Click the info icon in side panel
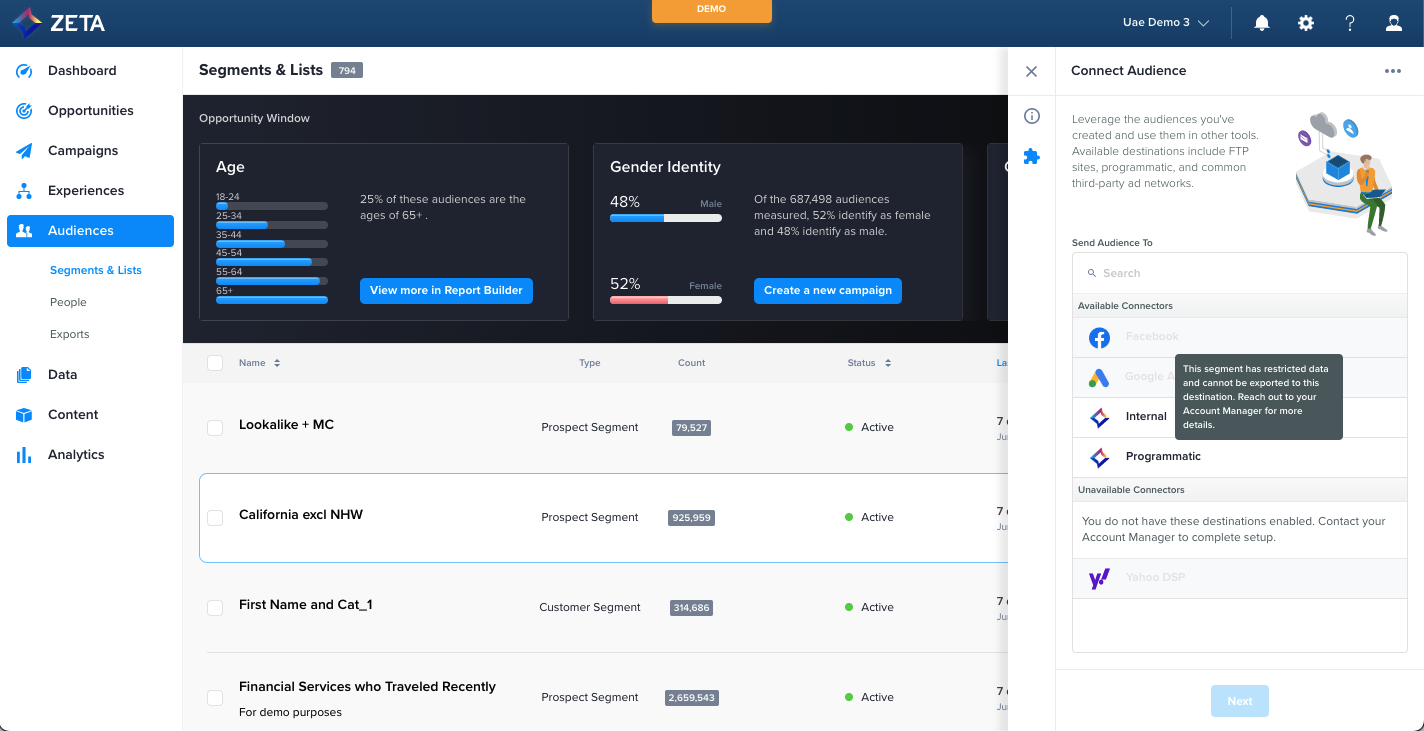 [1032, 116]
